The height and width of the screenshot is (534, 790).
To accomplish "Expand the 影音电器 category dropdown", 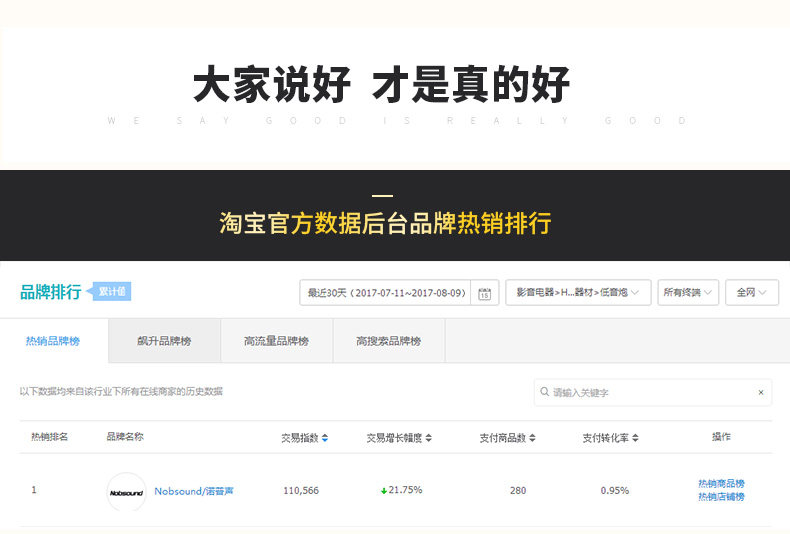I will 578,293.
